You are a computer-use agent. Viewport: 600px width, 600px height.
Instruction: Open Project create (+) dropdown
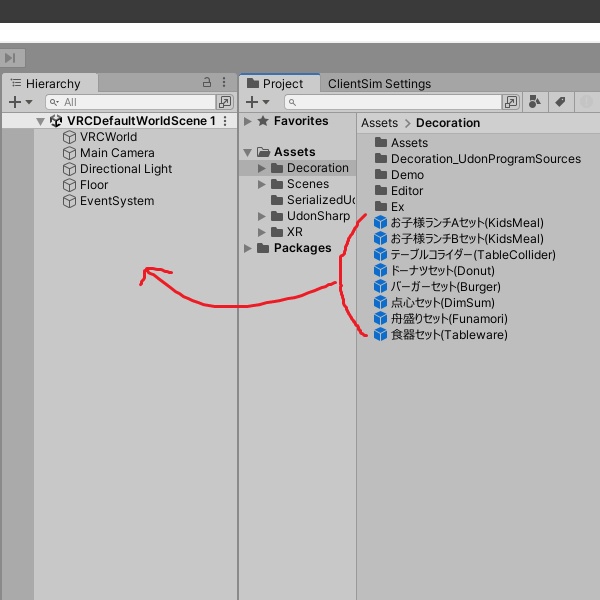[x=258, y=102]
